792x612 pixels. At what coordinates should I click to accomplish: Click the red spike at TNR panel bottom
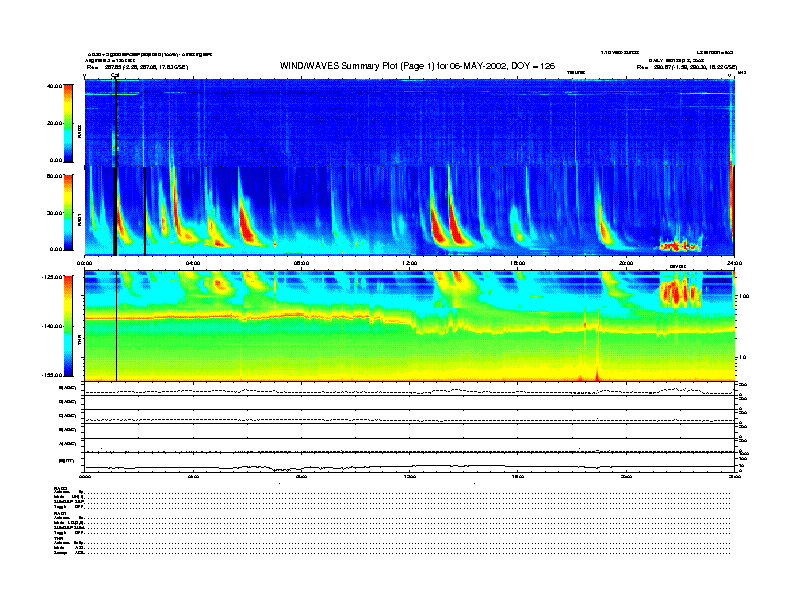597,376
